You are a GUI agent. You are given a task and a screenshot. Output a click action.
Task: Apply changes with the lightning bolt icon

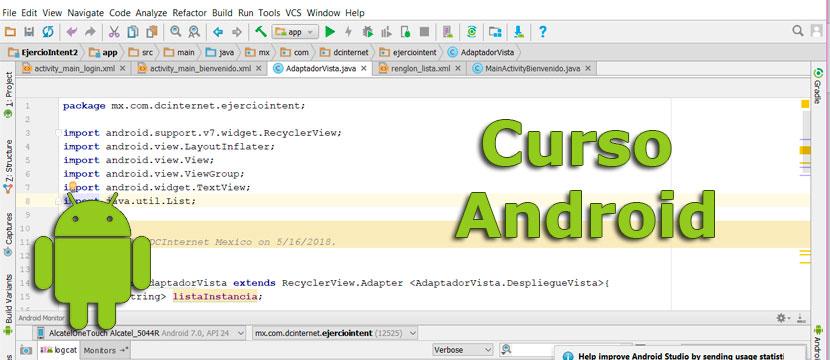pyautogui.click(x=348, y=32)
